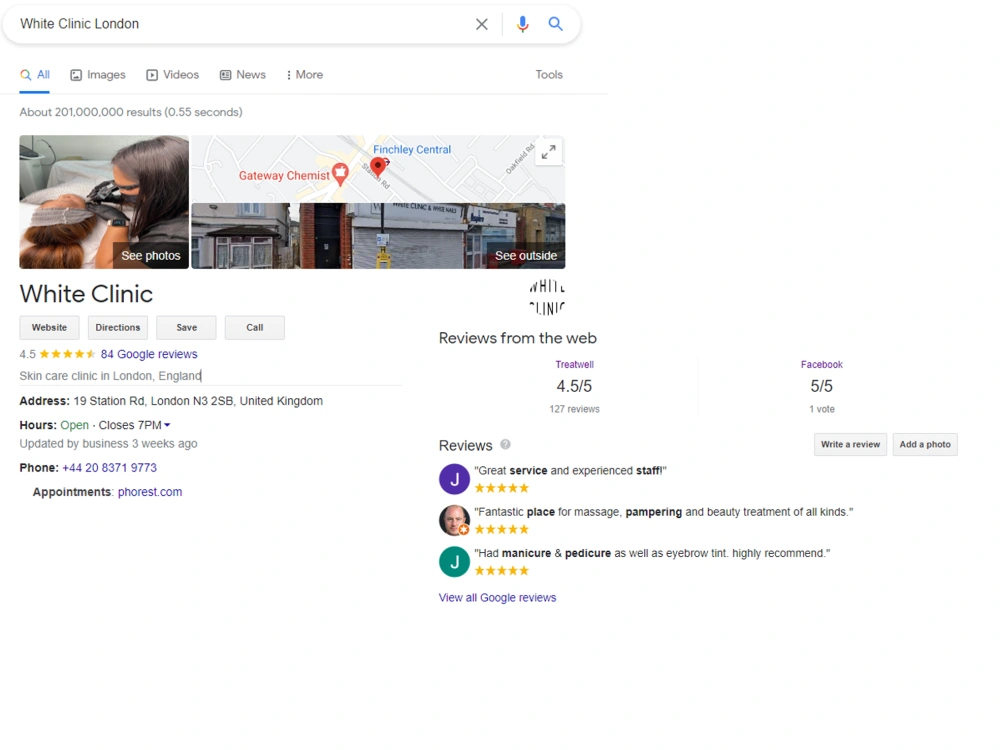Image resolution: width=1000 pixels, height=750 pixels.
Task: Click the Gateway Chemist map pin
Action: [340, 174]
